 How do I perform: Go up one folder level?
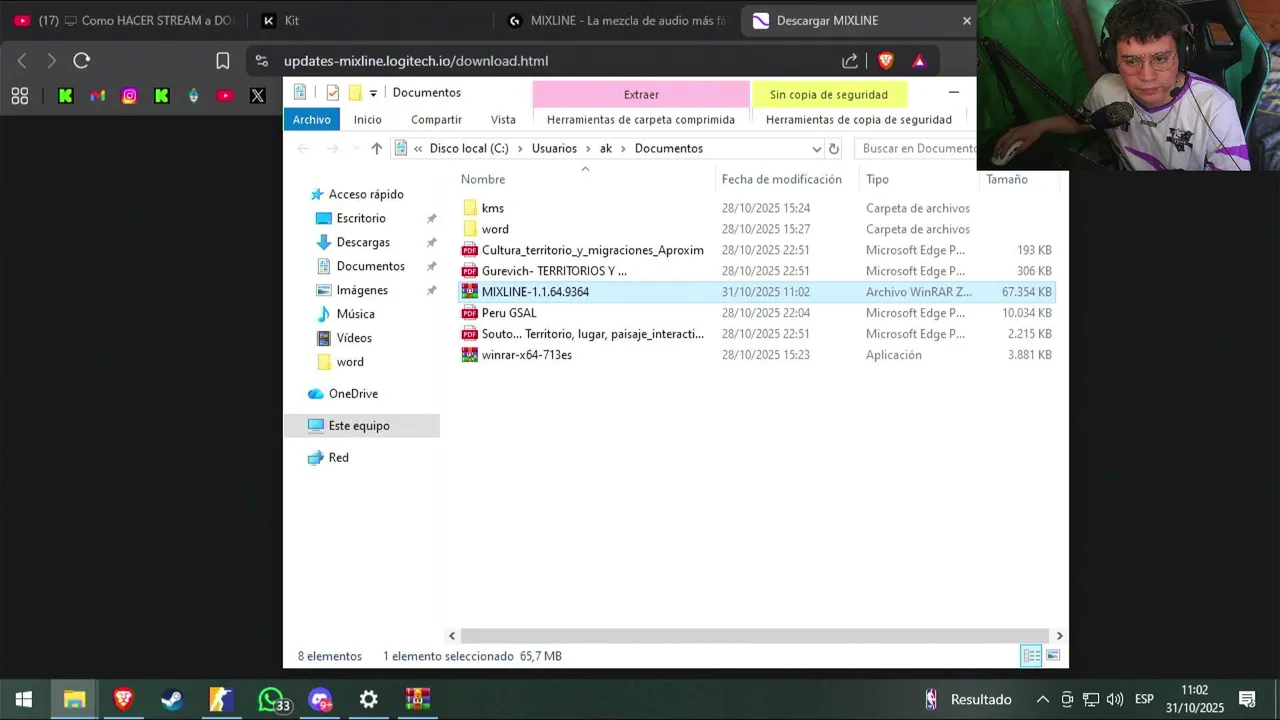376,148
